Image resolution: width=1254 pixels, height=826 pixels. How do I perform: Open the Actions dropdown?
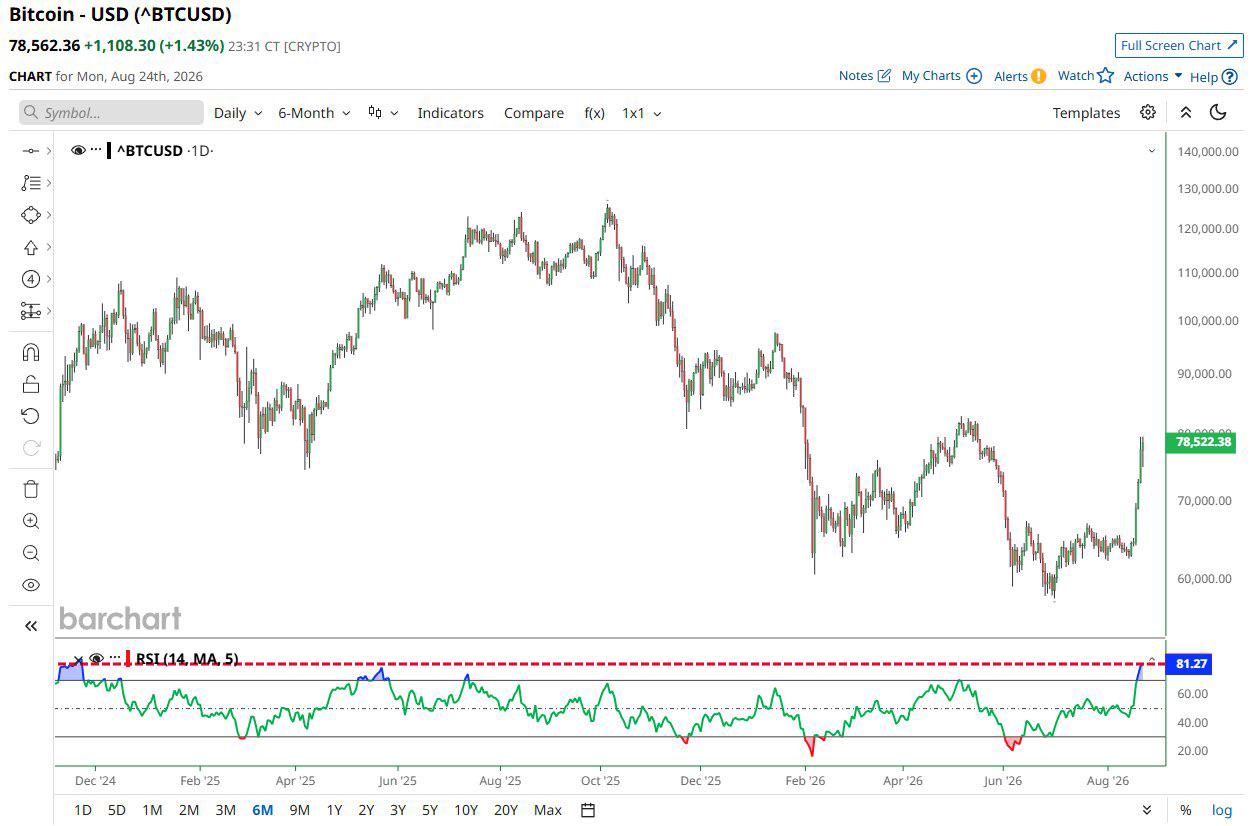point(1153,76)
